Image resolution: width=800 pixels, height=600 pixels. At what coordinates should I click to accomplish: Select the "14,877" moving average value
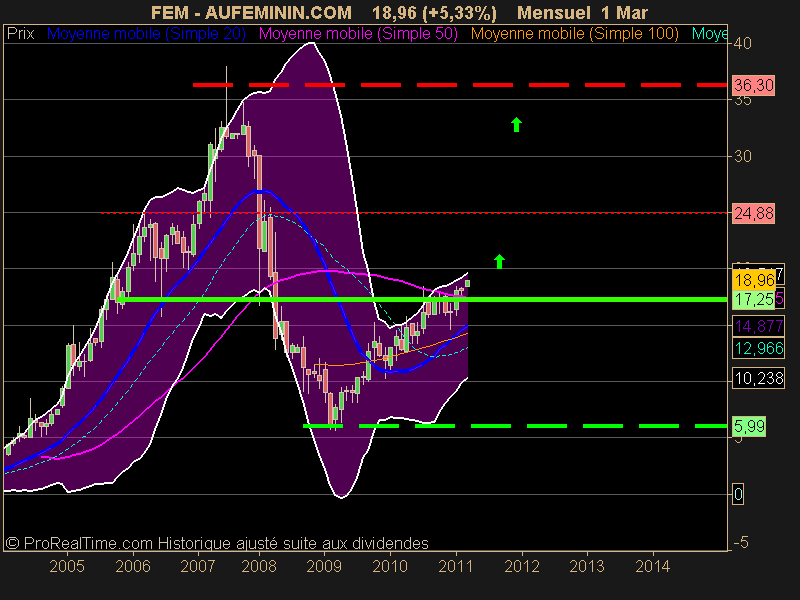[759, 326]
